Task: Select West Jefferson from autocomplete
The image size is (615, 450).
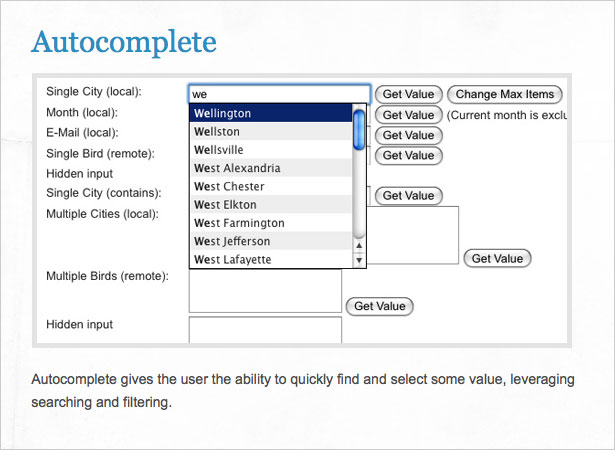Action: (x=271, y=241)
